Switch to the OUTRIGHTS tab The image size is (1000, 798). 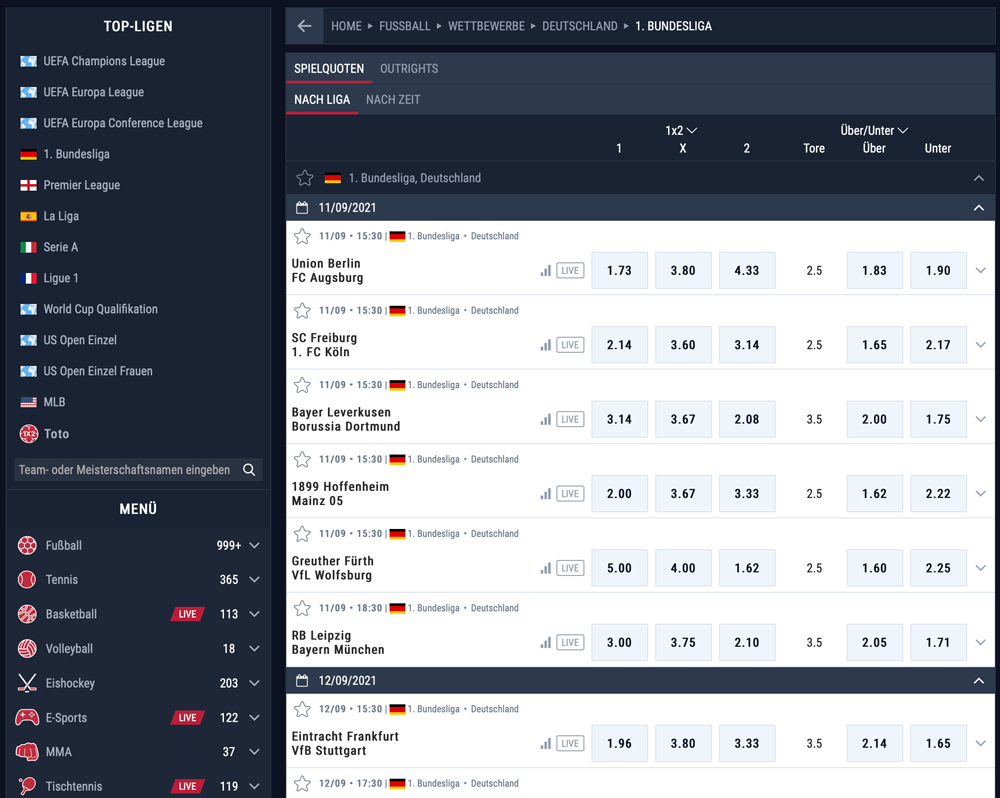point(408,68)
